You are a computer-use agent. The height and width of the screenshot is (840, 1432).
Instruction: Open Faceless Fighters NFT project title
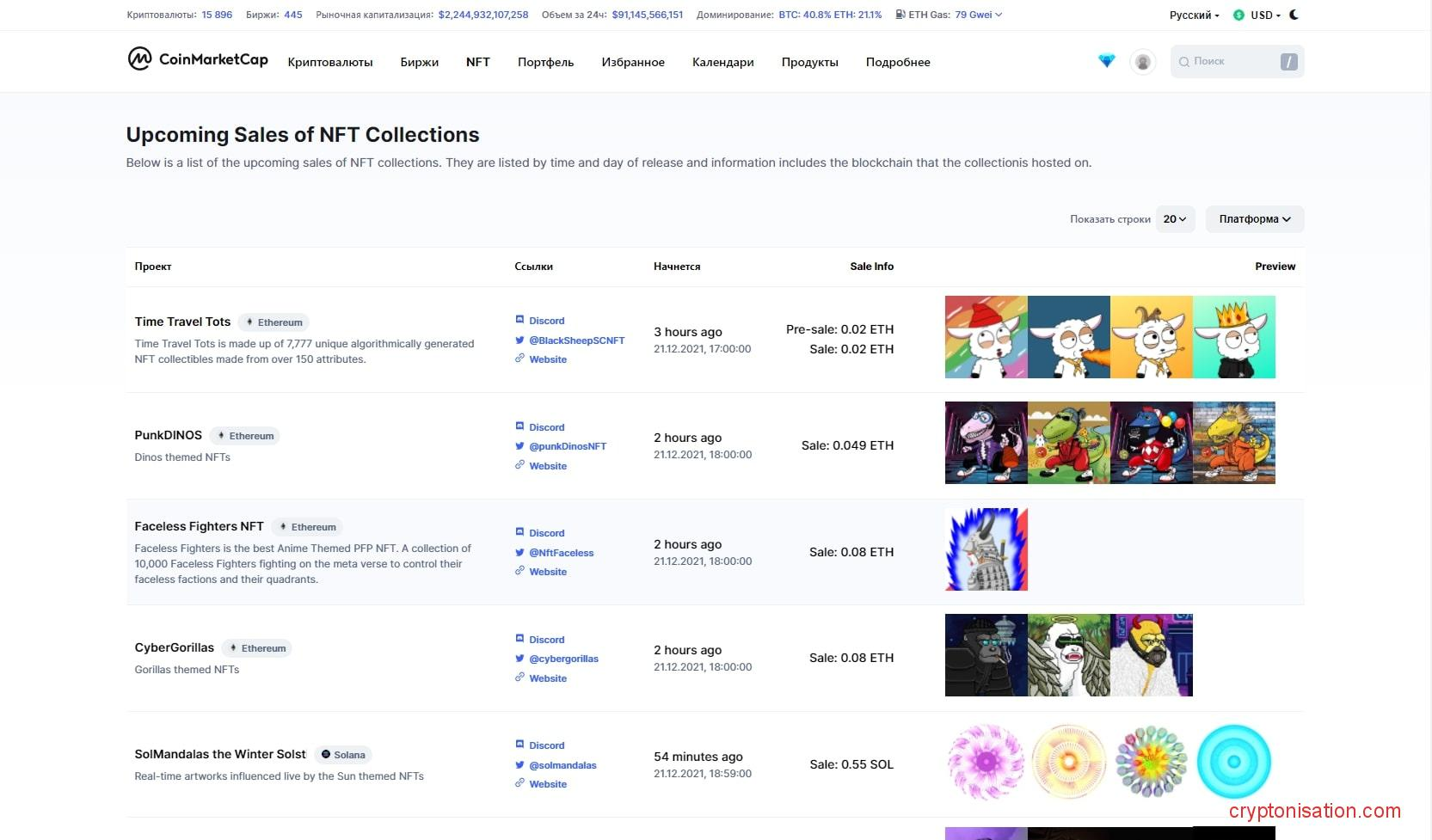199,526
